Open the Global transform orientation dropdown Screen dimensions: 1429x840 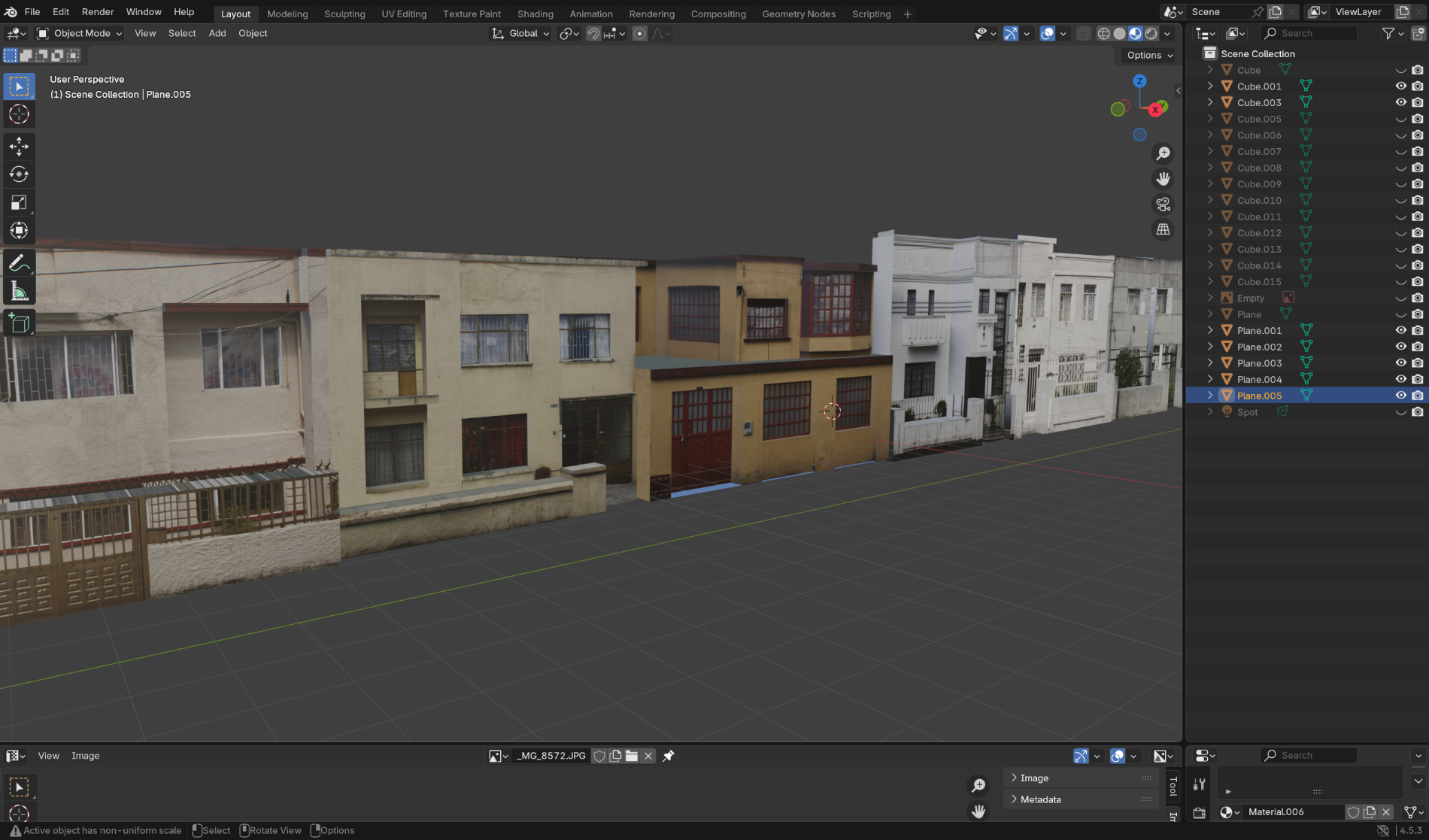tap(520, 33)
